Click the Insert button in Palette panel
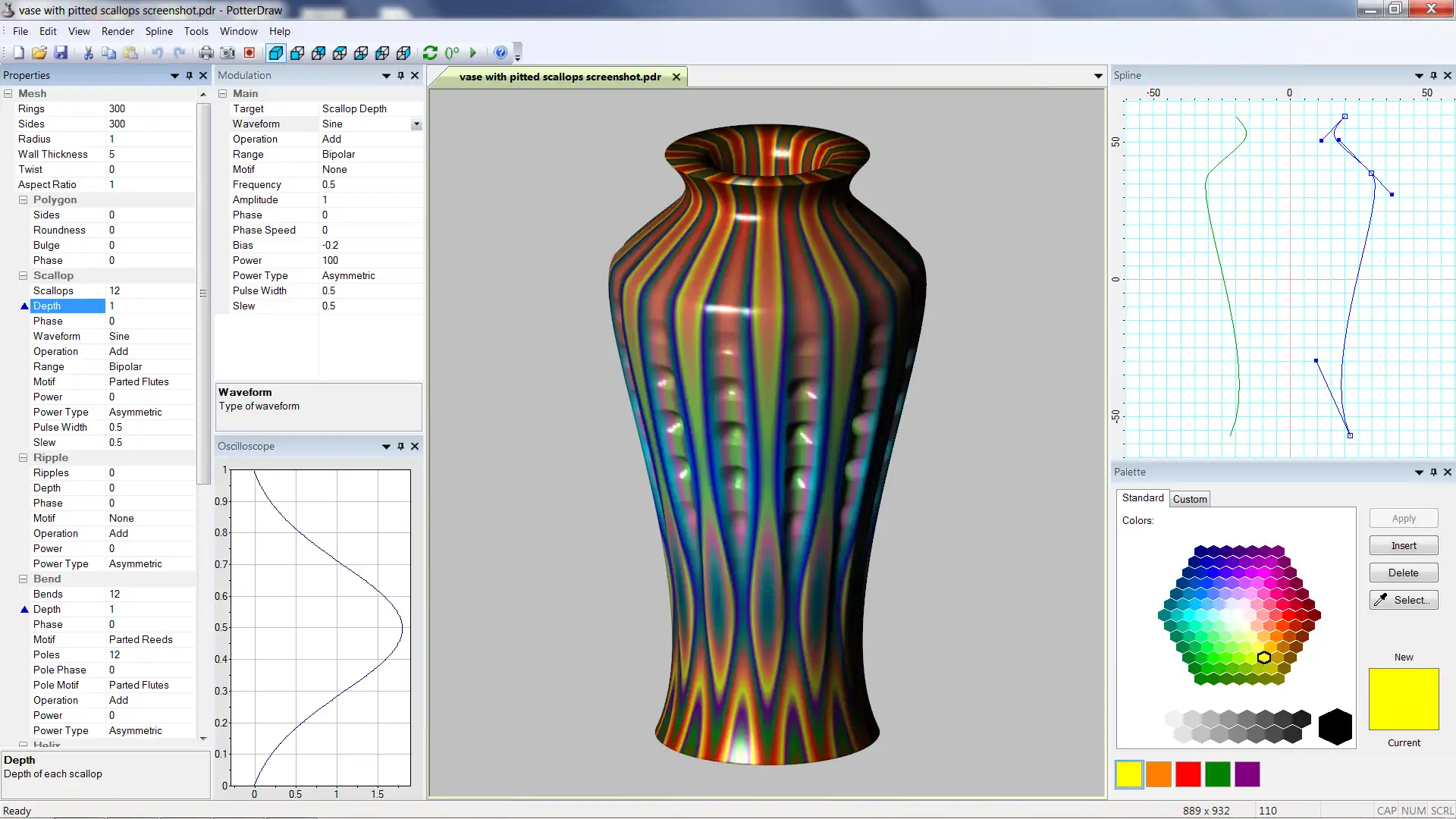 pos(1404,546)
